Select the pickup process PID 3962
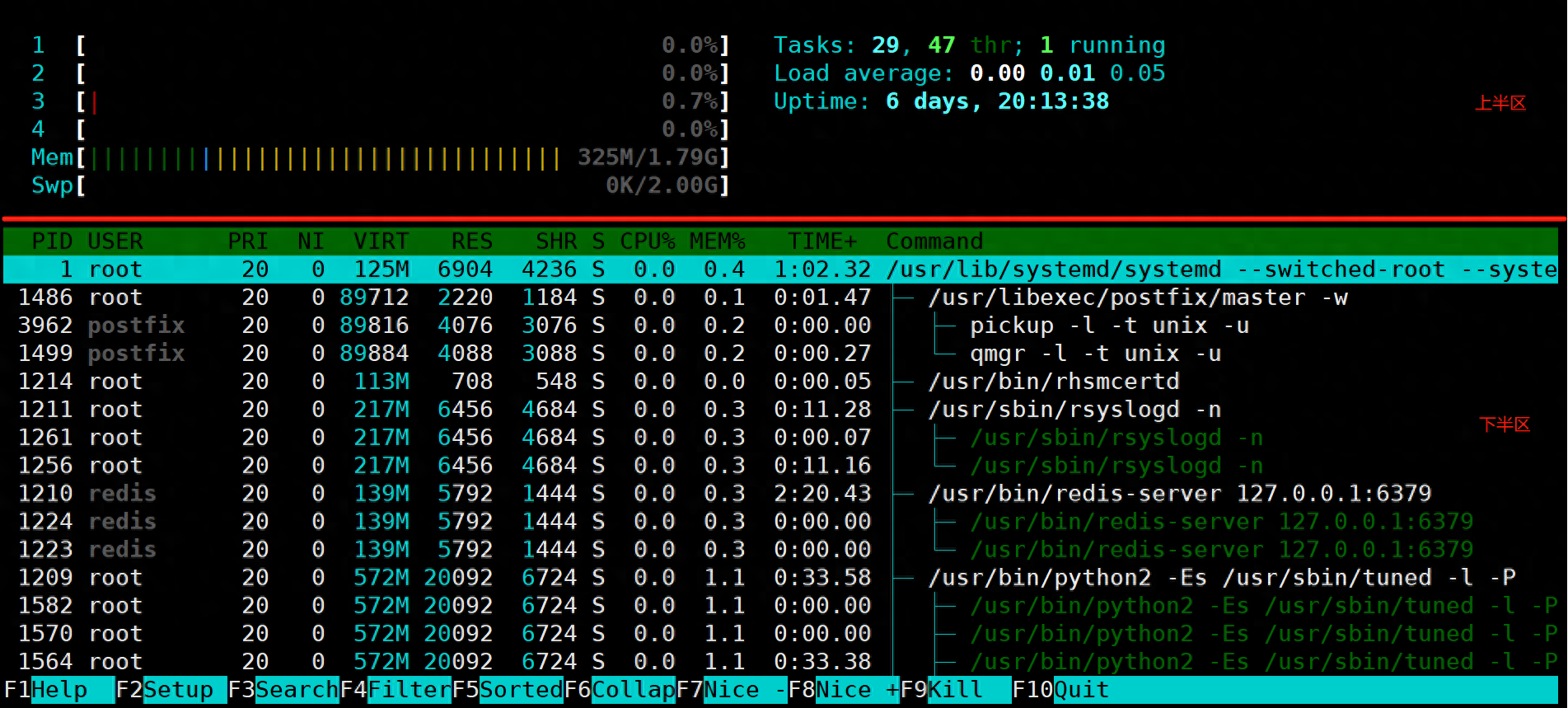This screenshot has height=708, width=1568. point(780,326)
